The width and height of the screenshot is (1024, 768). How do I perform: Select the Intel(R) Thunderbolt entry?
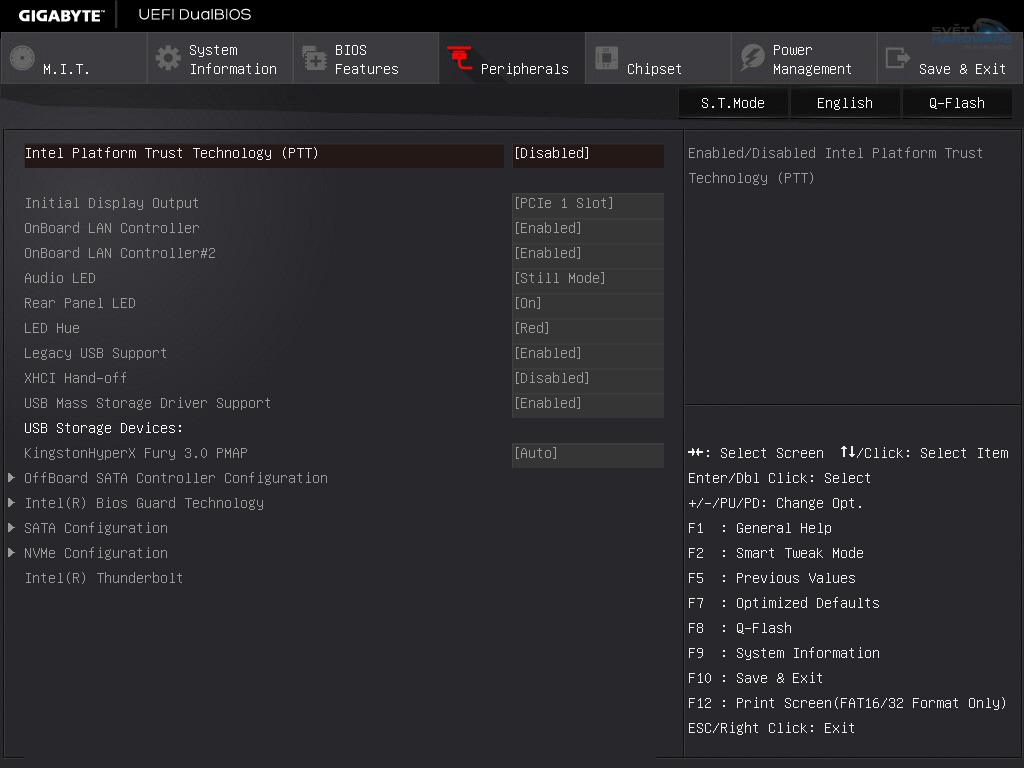104,579
